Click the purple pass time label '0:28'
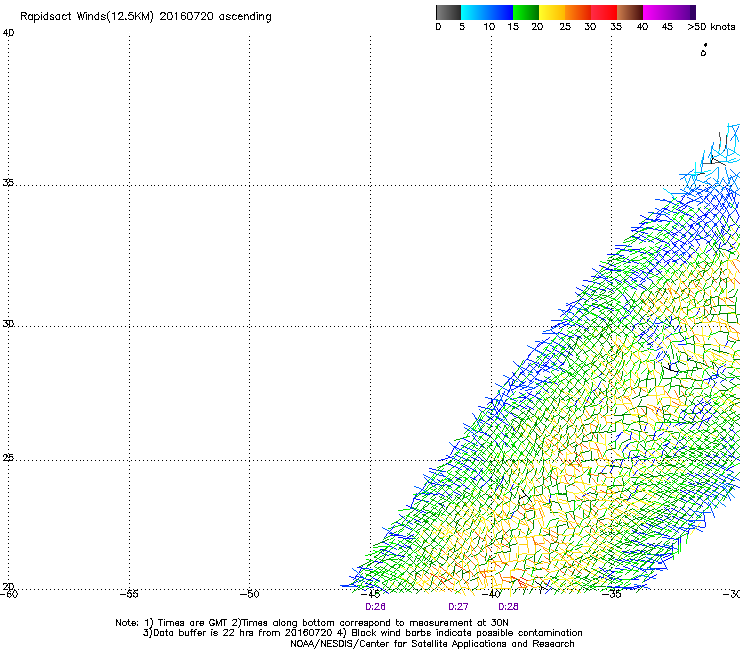Image resolution: width=740 pixels, height=650 pixels. click(508, 607)
